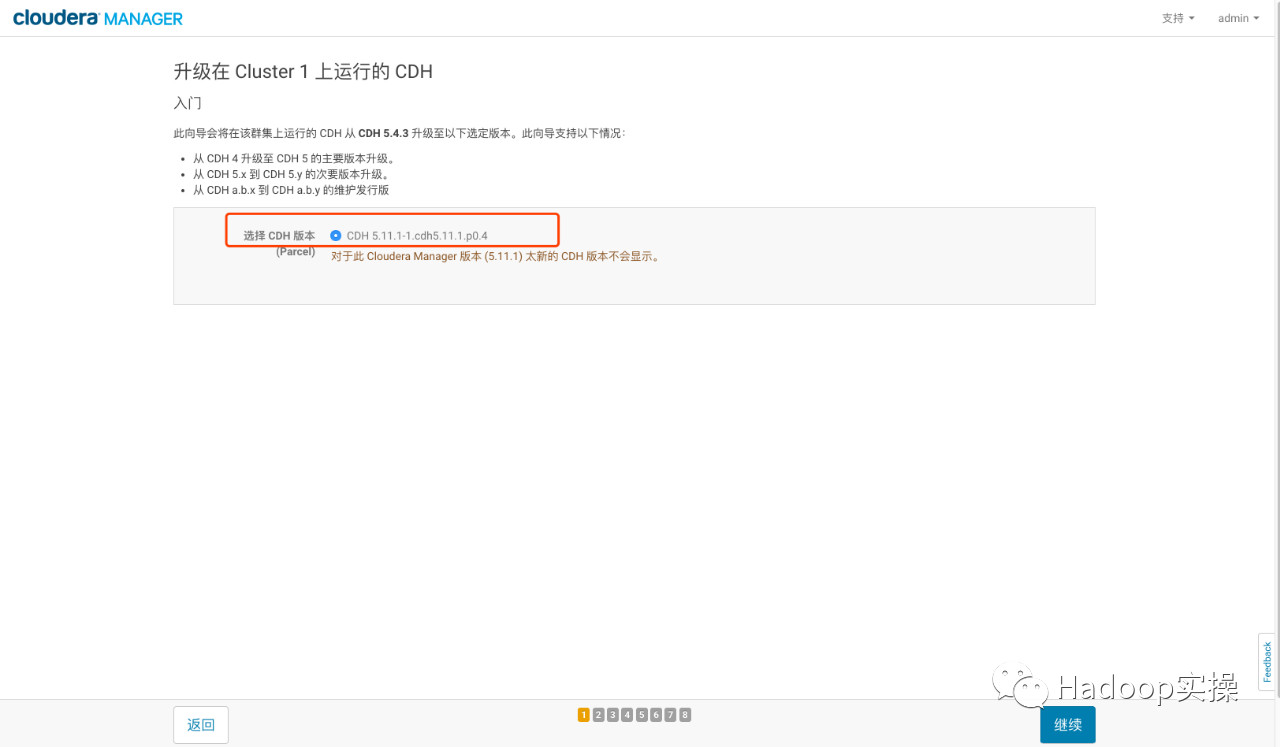Click the Cloudera Manager logo
Viewport: 1280px width, 747px height.
click(x=98, y=18)
